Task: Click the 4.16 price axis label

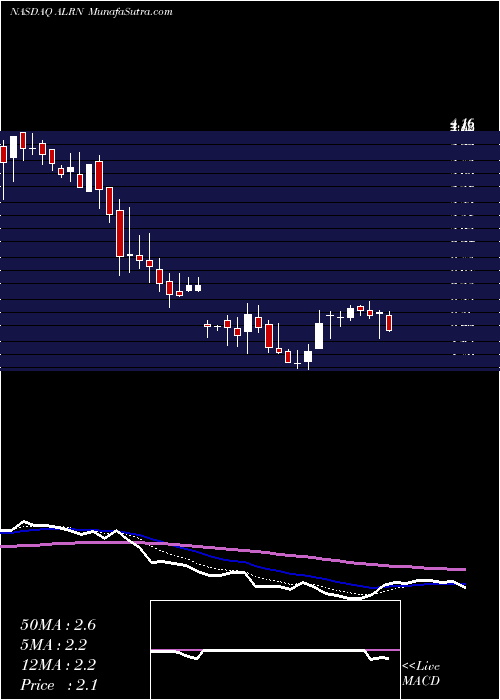Action: tap(462, 124)
